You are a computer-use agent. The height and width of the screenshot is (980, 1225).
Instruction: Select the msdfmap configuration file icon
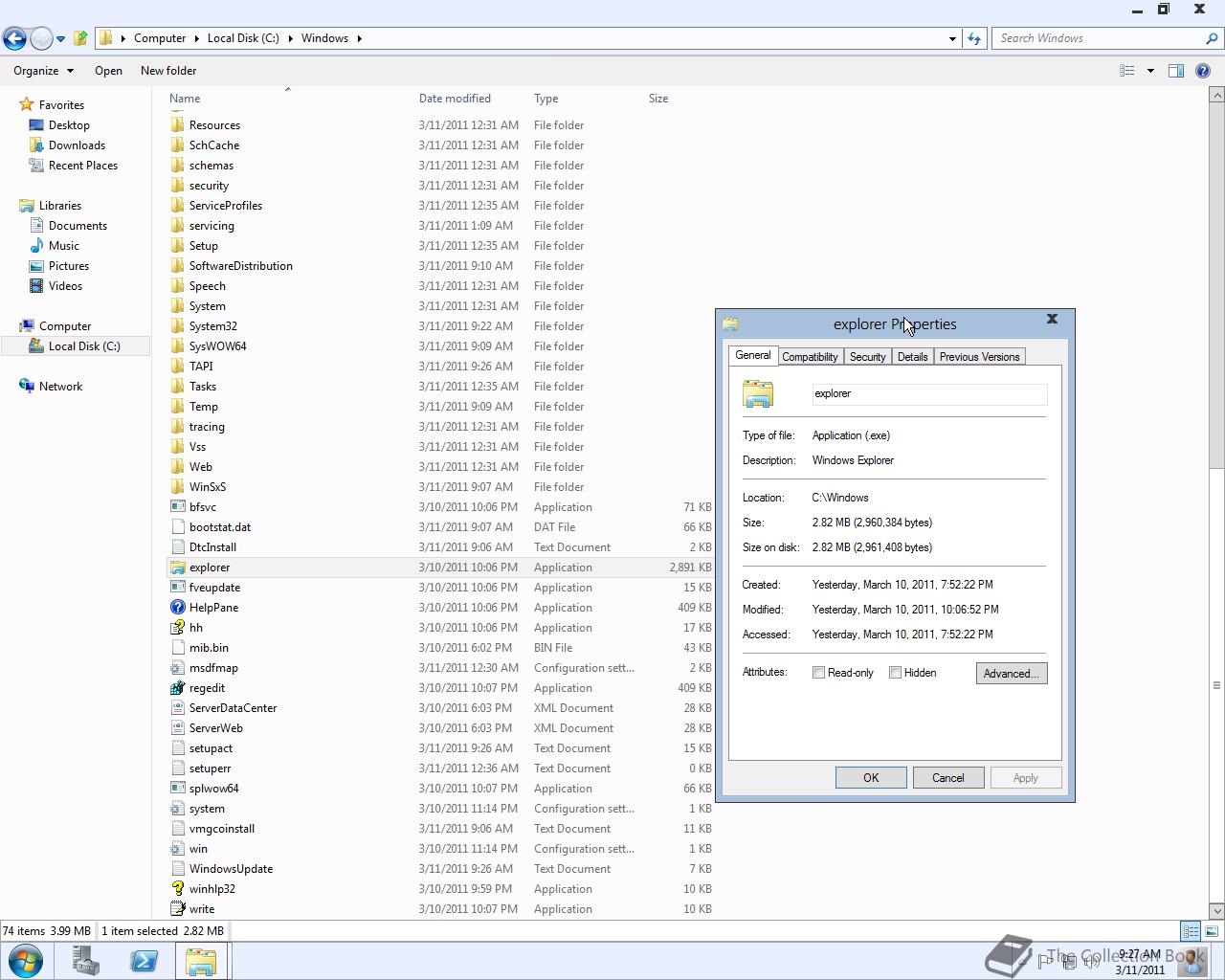pos(177,668)
